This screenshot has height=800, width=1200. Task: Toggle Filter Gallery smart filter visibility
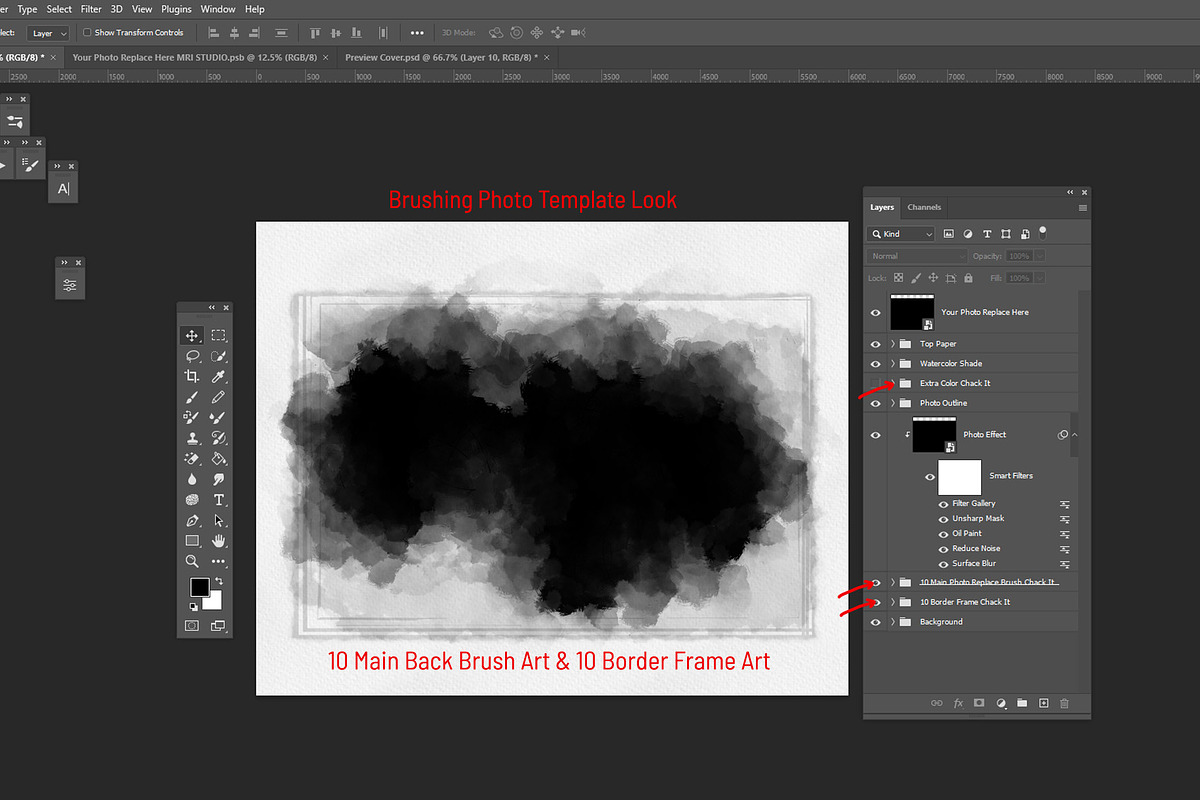[943, 504]
